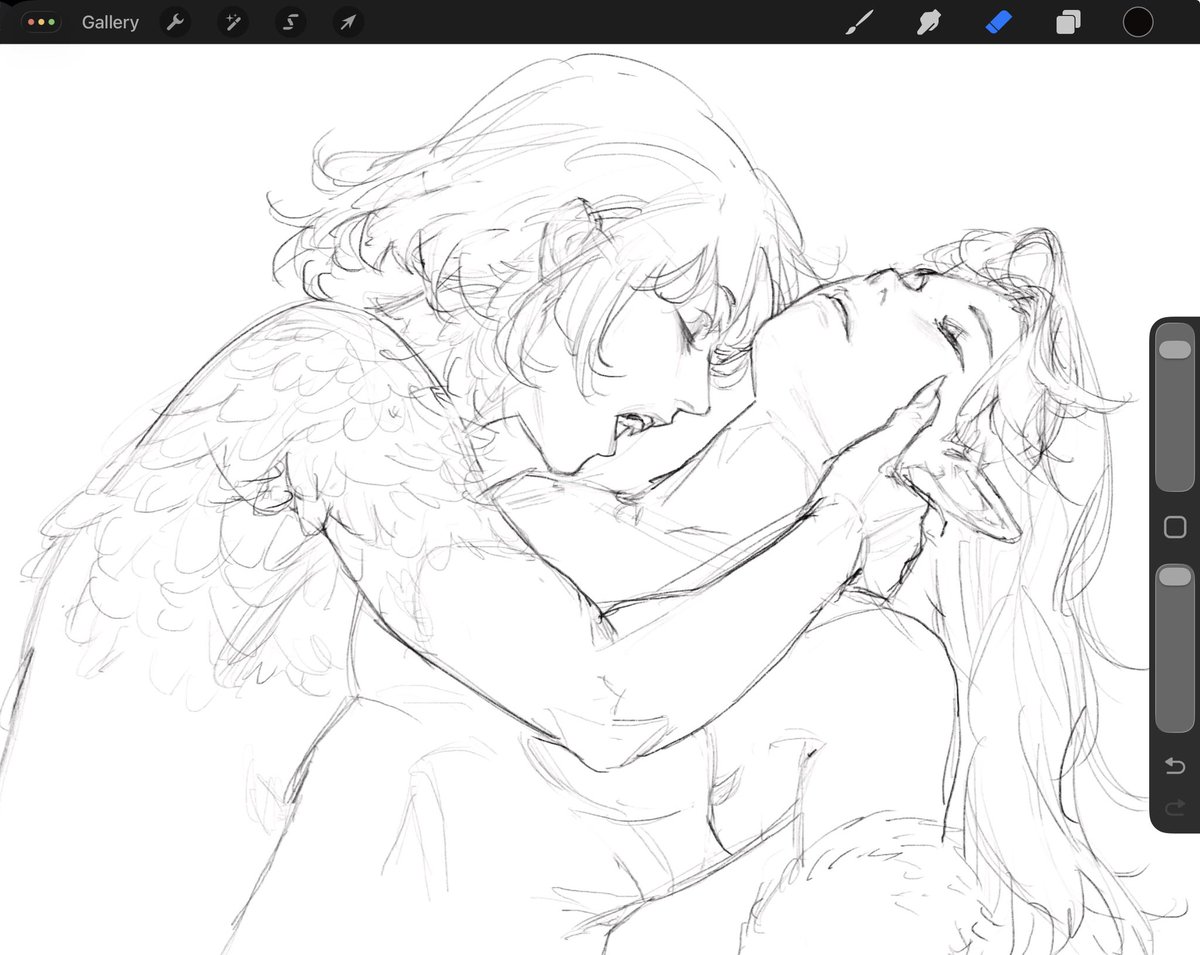
Task: Activate the Transform arrow tool
Action: pyautogui.click(x=347, y=22)
